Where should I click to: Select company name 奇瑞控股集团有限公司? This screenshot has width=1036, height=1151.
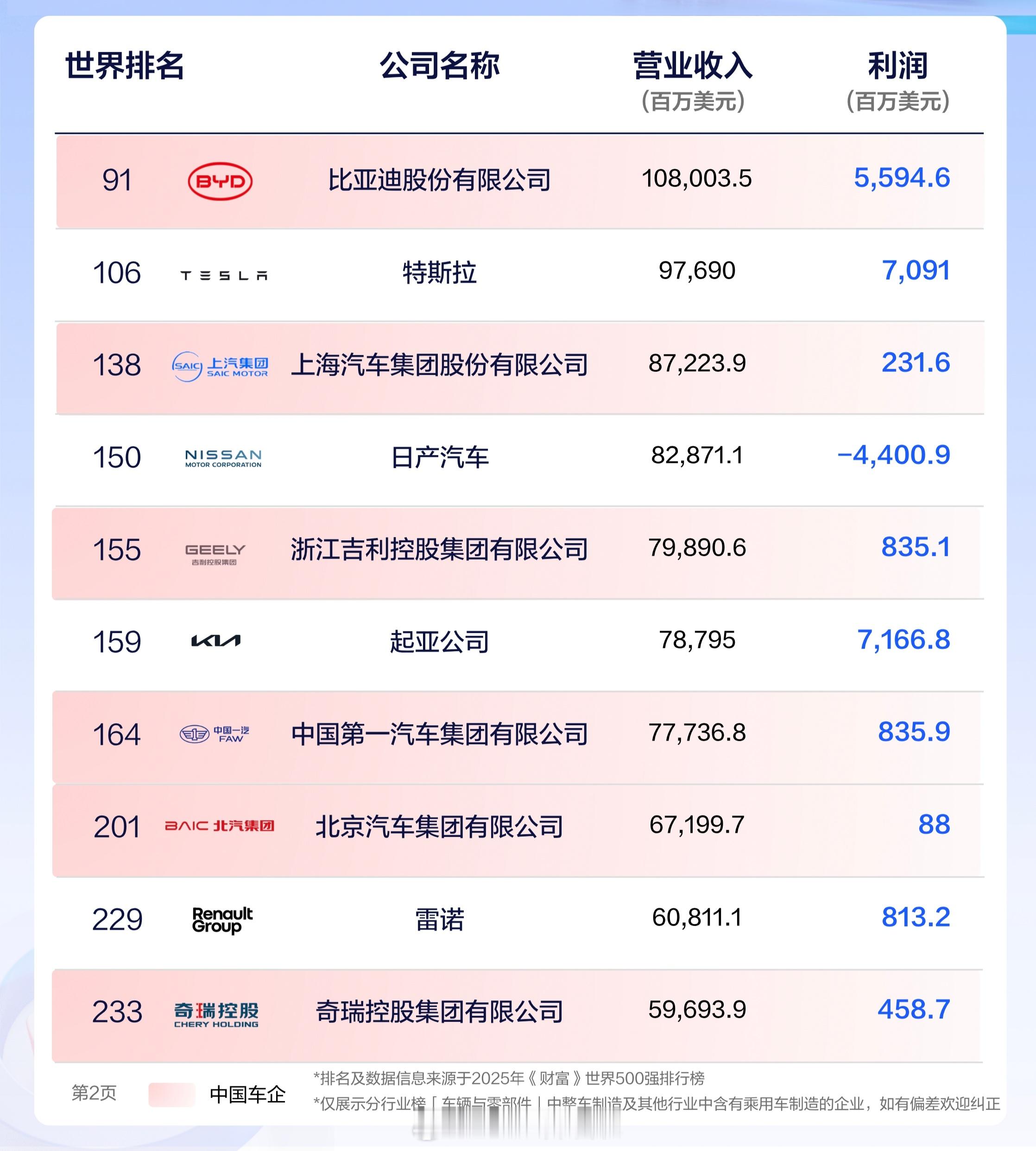(439, 1012)
